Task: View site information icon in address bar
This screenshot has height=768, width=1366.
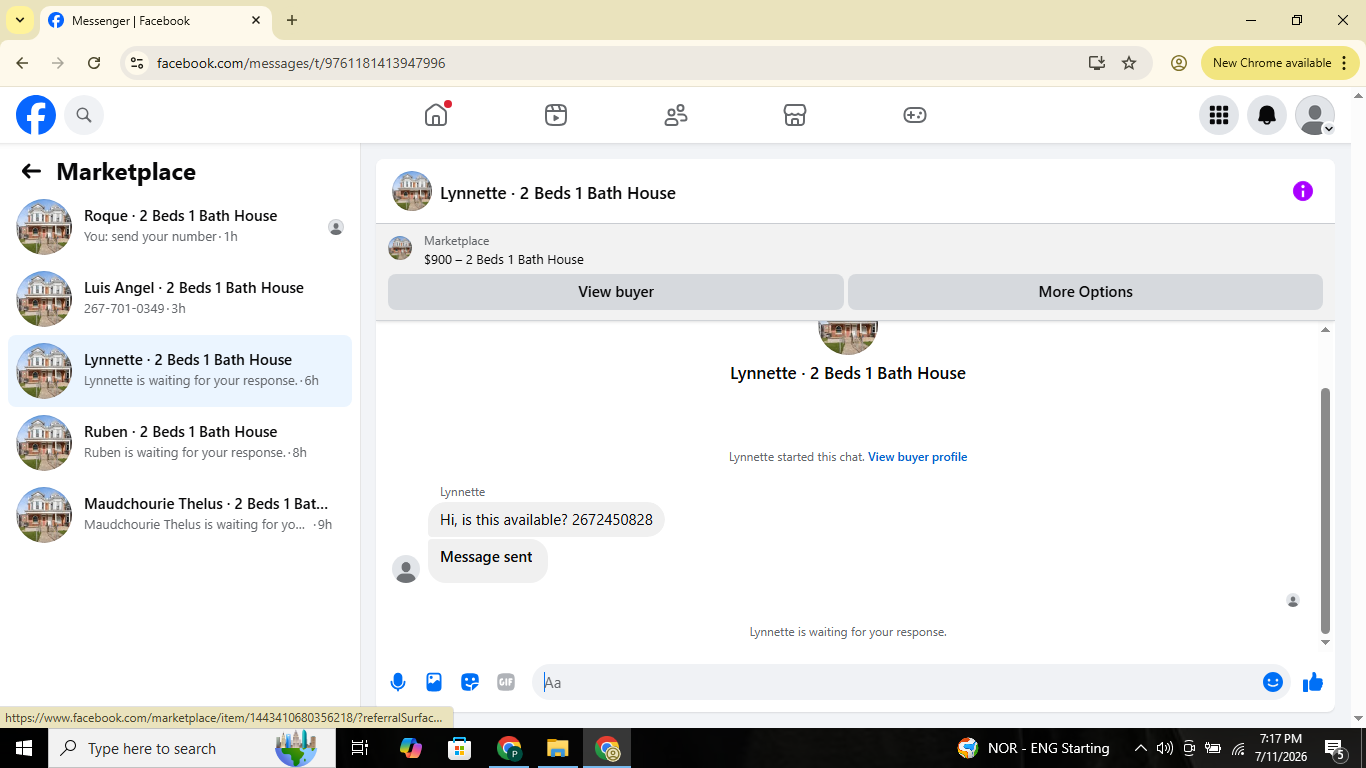Action: [x=138, y=63]
